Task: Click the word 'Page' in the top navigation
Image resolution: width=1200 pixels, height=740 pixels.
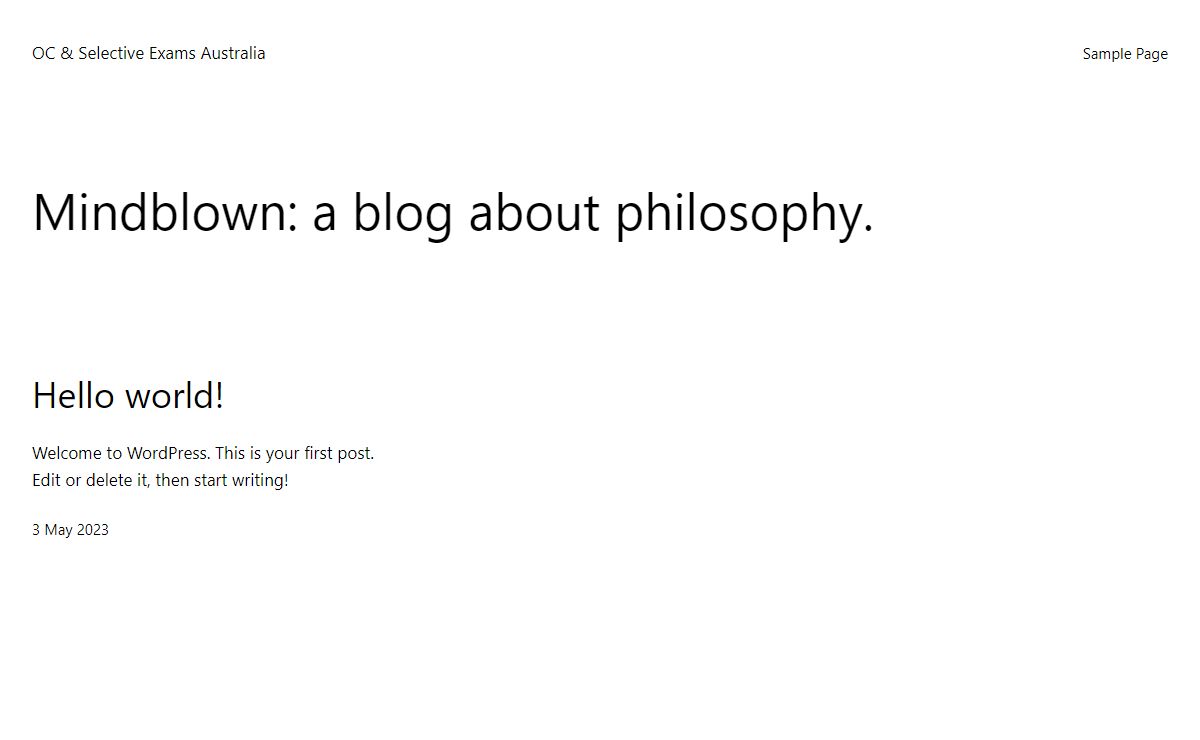Action: (1152, 54)
